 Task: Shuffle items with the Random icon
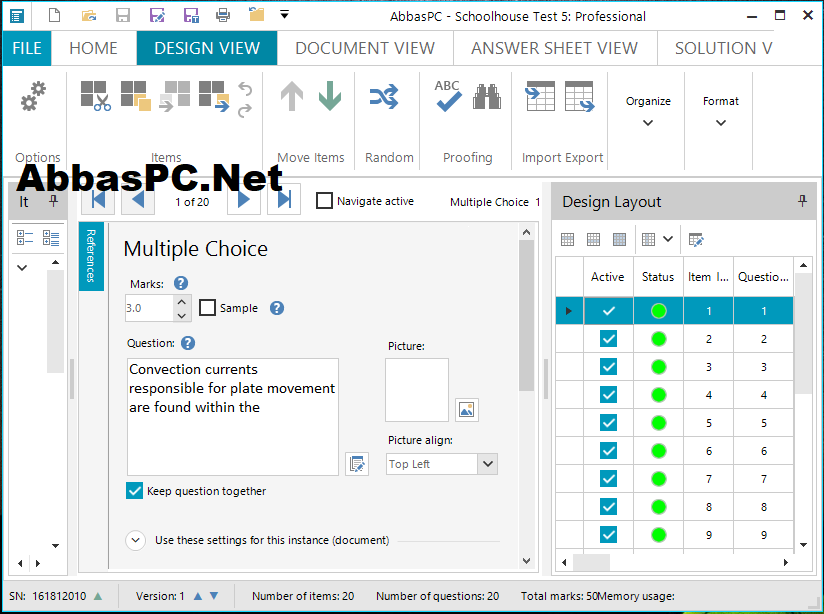tap(384, 97)
